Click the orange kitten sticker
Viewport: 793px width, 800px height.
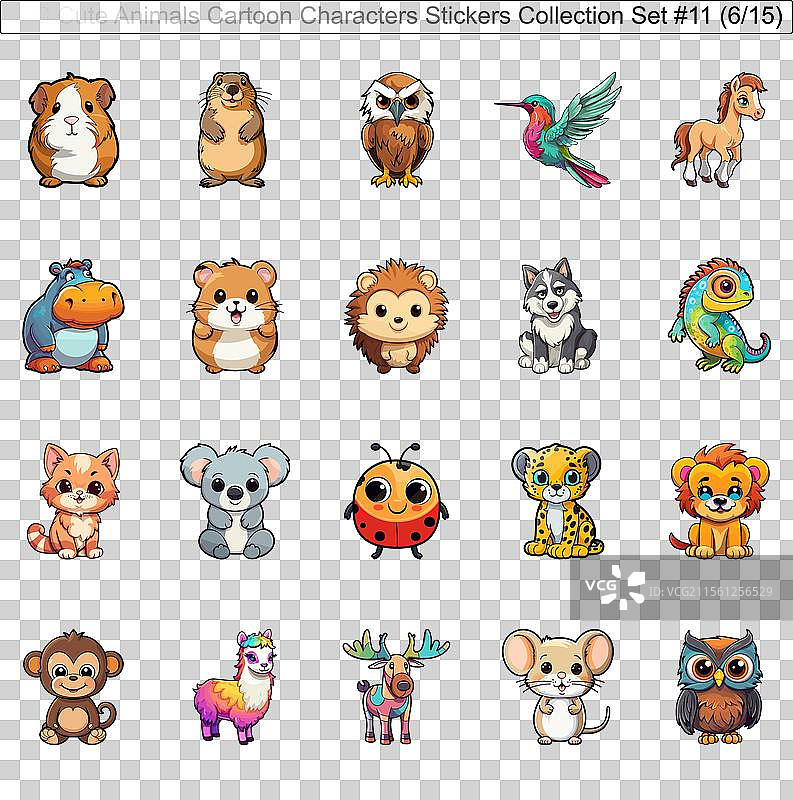[72, 502]
